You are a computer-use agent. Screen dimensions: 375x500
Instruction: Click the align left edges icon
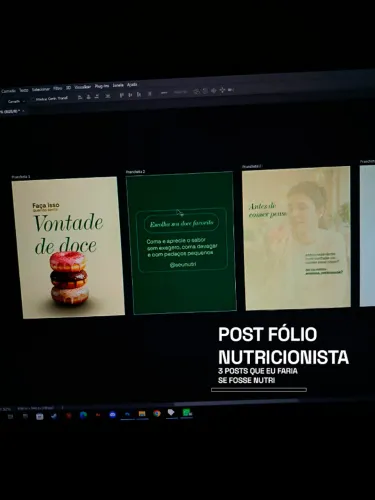pyautogui.click(x=80, y=97)
